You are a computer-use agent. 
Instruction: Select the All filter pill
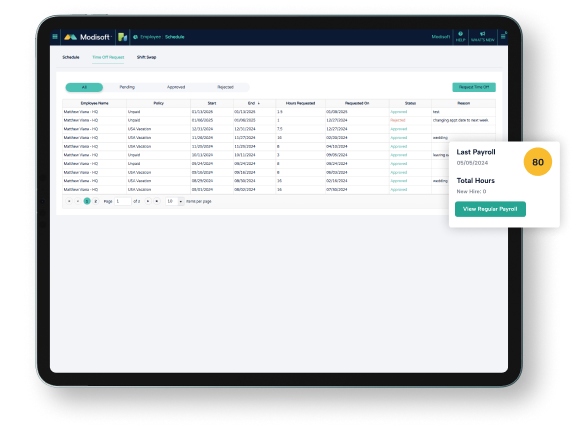[x=84, y=87]
